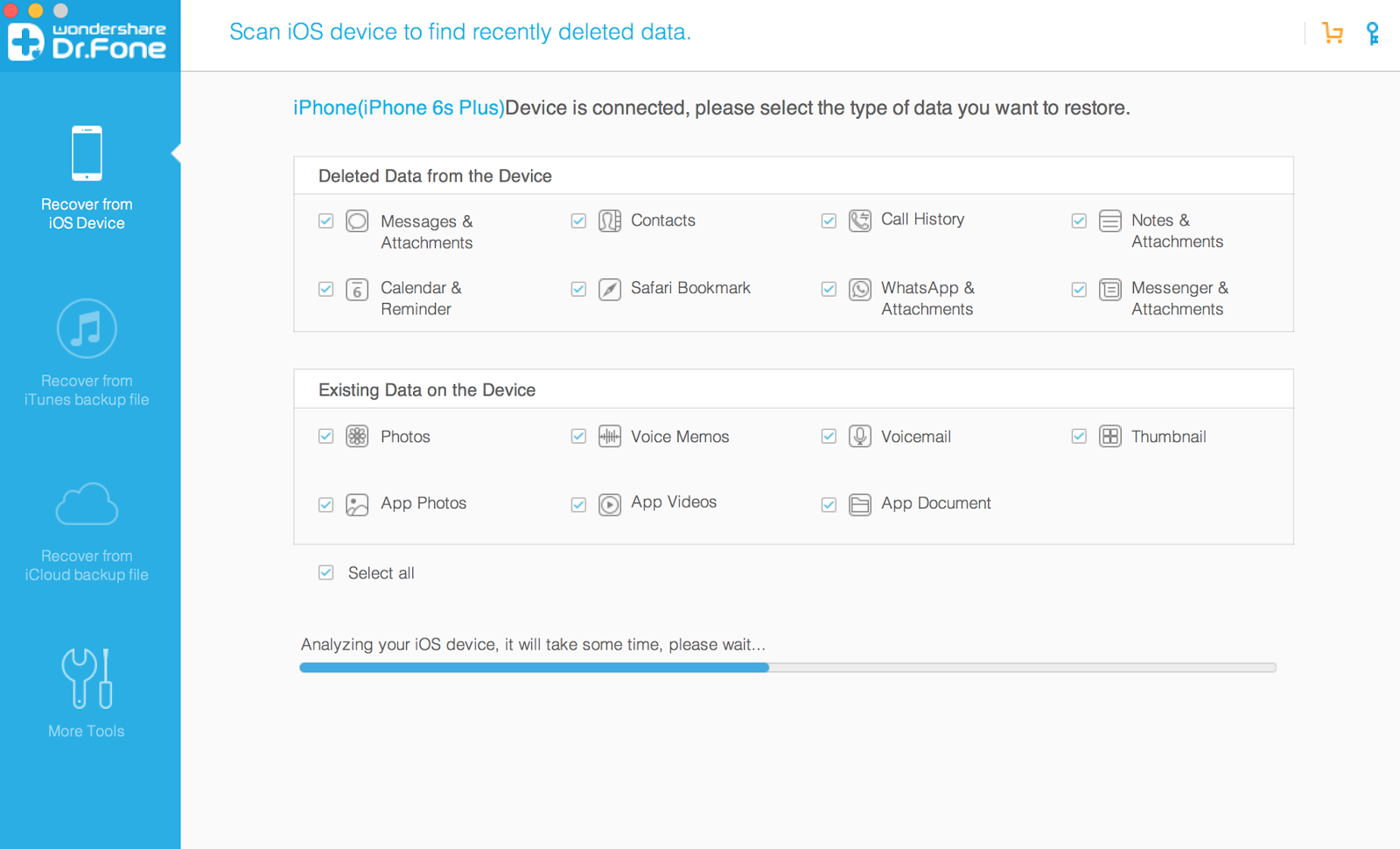Disable the Thumbnail checkbox
This screenshot has height=849, width=1400.
click(x=1079, y=436)
